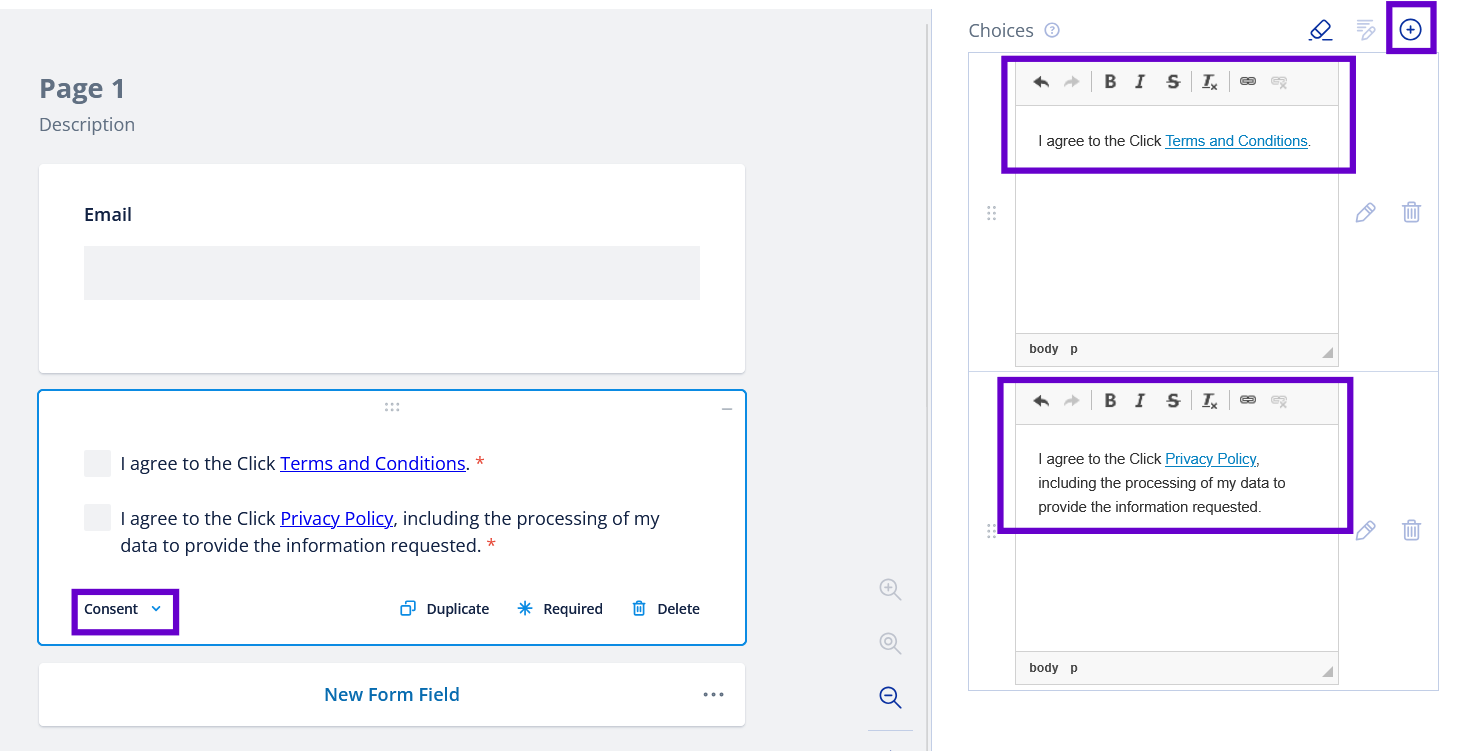
Task: Click Terms and Conditions link in editor
Action: 1236,141
